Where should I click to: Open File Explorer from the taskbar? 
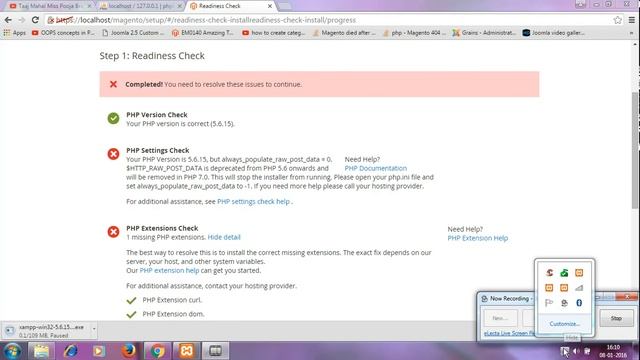tap(41, 351)
